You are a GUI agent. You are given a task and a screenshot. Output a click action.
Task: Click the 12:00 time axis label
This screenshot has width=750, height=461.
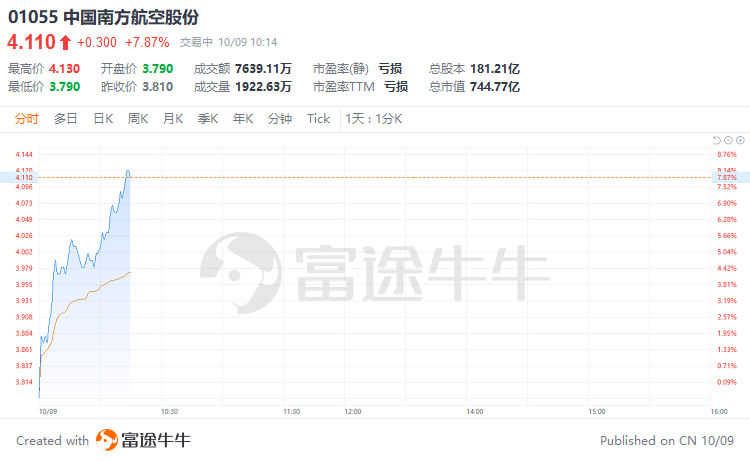click(x=353, y=412)
